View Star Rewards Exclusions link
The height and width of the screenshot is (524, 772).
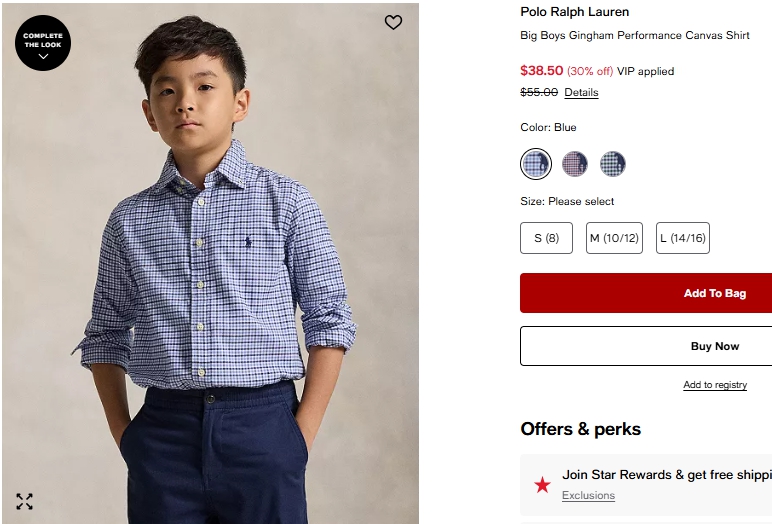[x=588, y=496]
